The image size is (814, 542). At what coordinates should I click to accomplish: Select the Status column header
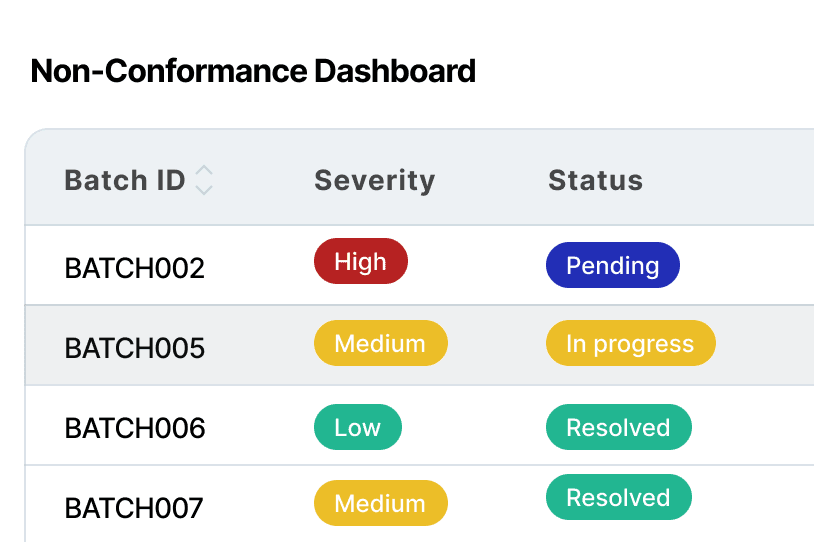coord(595,180)
